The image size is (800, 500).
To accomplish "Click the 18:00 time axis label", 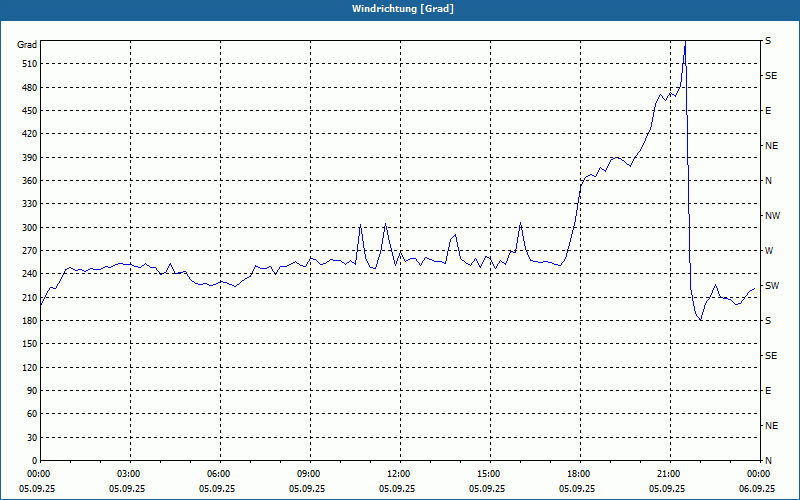I will [x=579, y=474].
